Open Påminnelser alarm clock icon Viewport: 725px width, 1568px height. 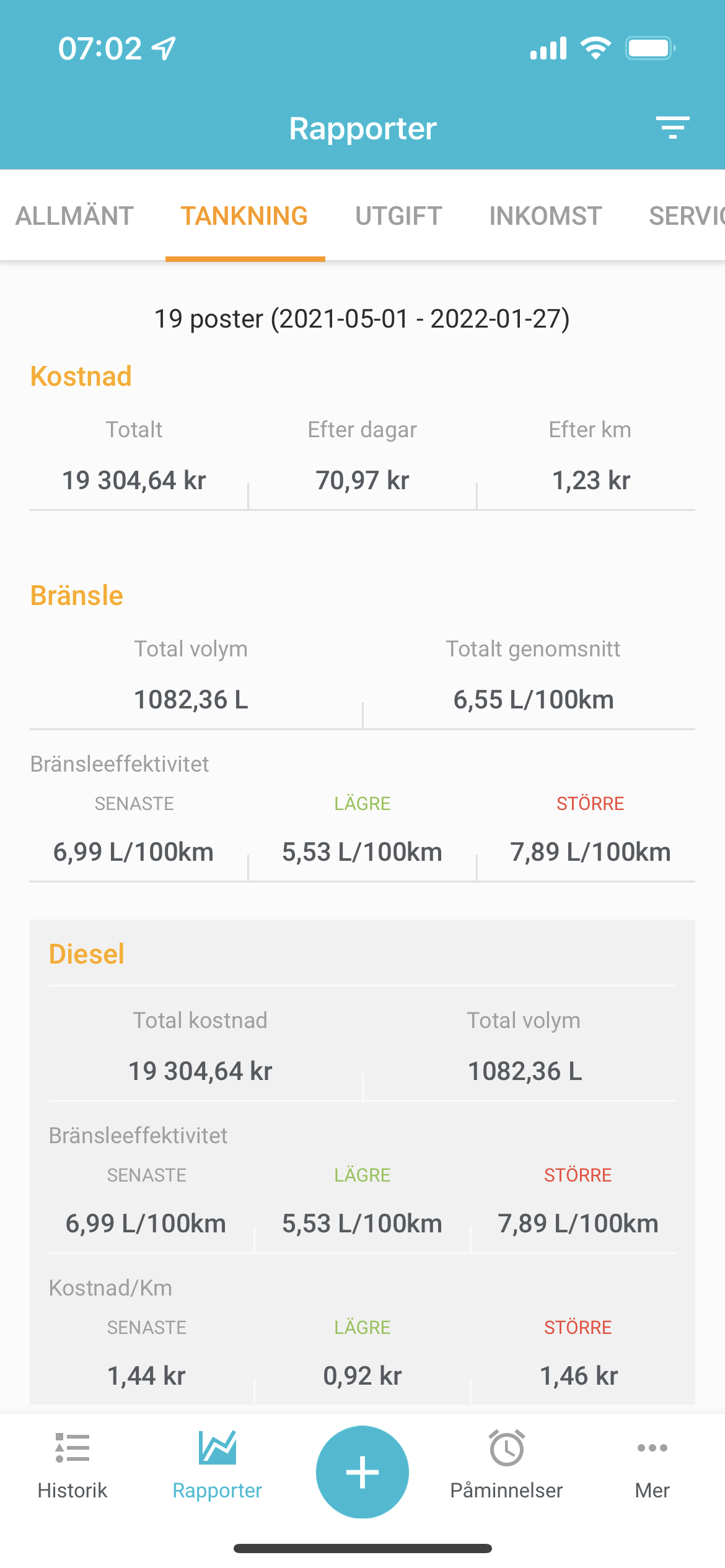507,1447
